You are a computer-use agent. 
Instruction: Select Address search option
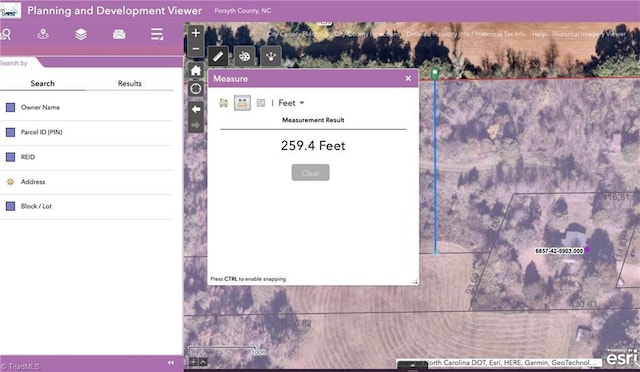pos(87,182)
